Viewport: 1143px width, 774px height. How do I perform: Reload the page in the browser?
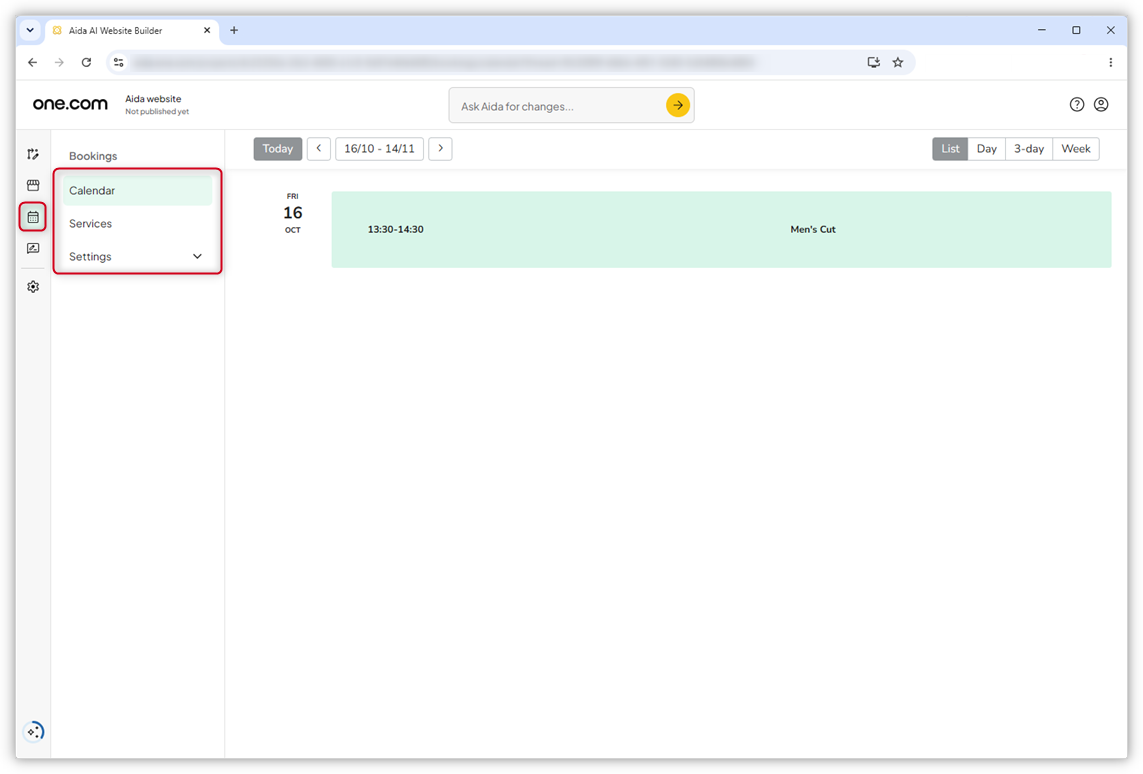pos(86,62)
